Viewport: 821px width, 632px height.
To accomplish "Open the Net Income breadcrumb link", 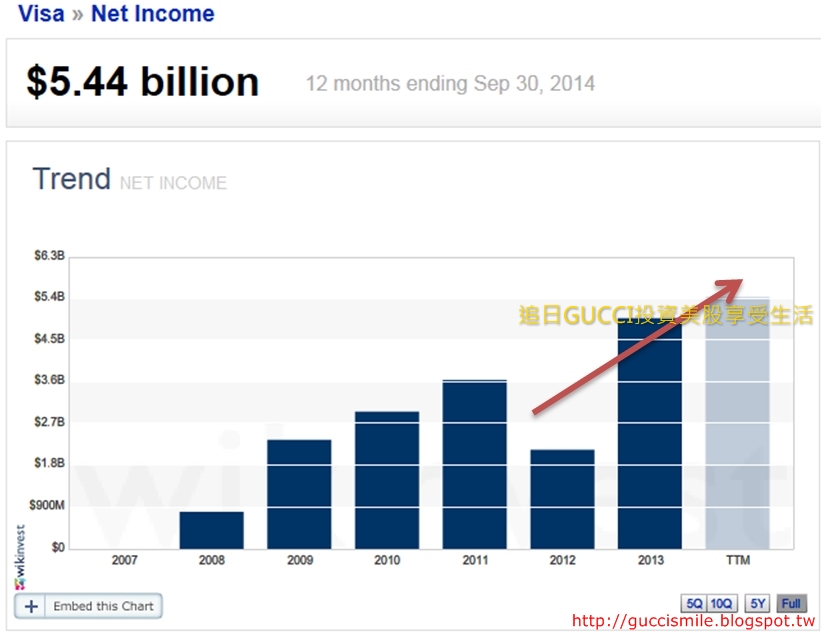I will point(153,14).
